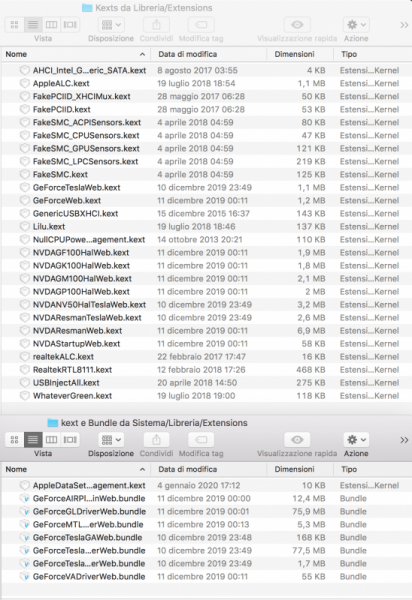The image size is (412, 600).
Task: Open Azione gear menu in kext e Bundle window
Action: pos(356,440)
